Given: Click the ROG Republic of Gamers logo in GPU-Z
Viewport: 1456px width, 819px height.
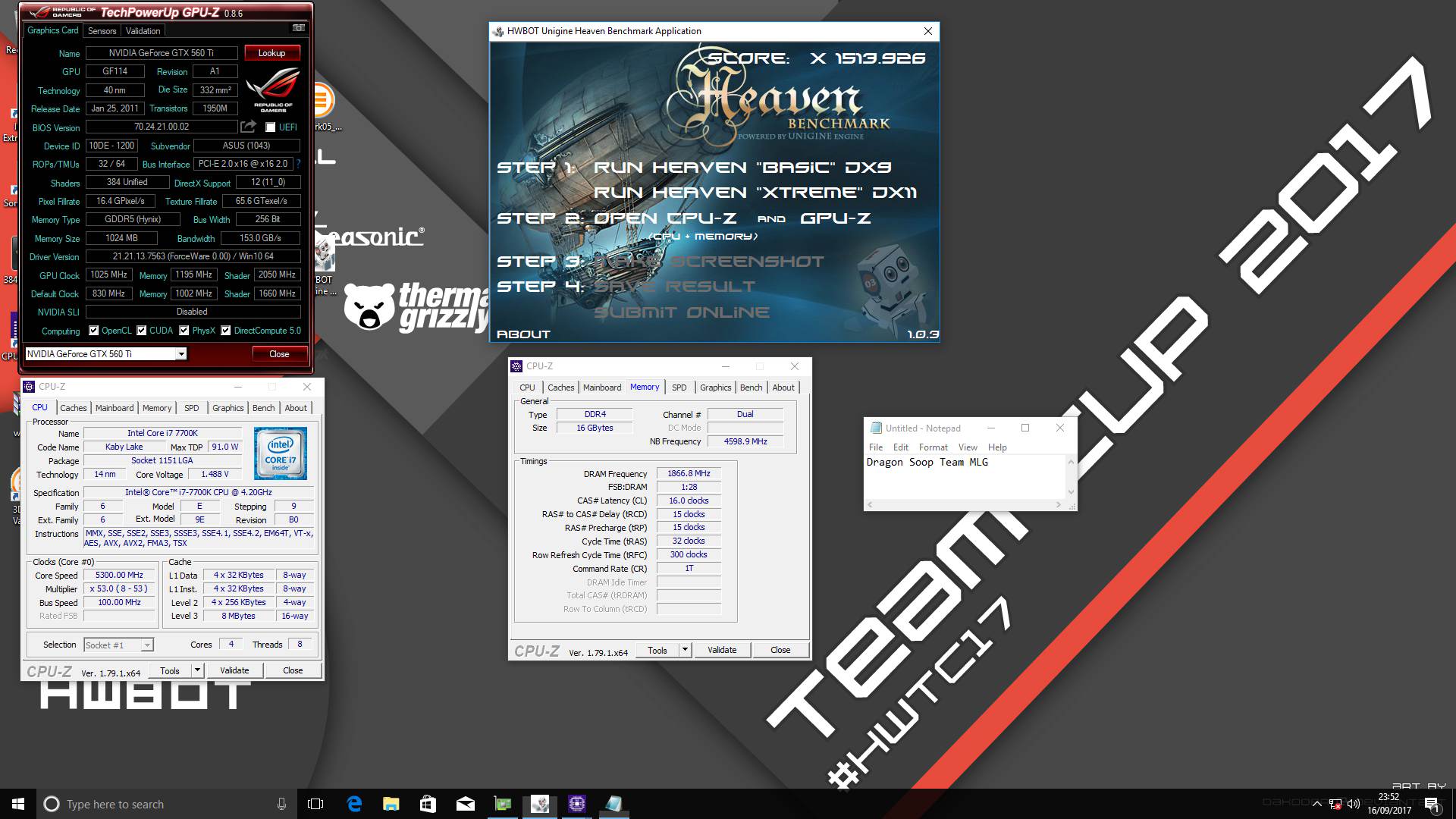Looking at the screenshot, I should tap(273, 90).
